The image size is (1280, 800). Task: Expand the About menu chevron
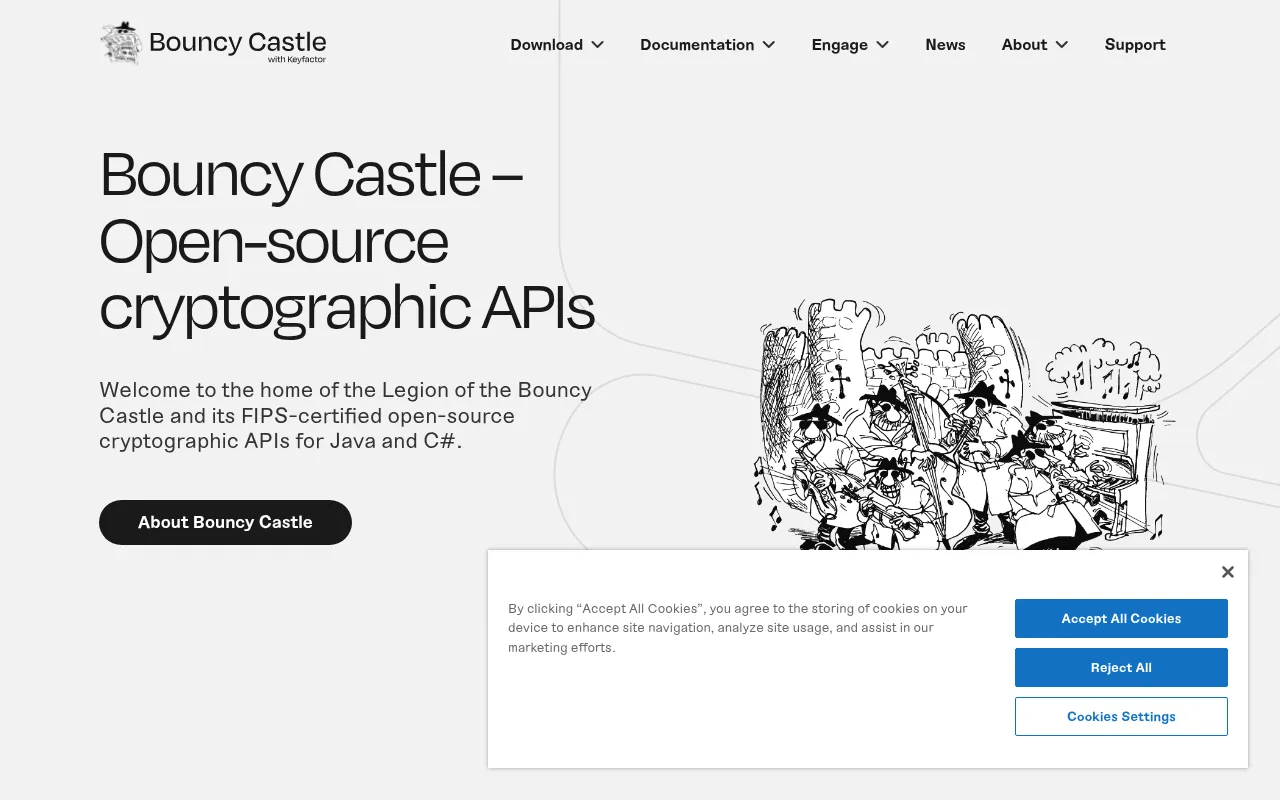pos(1062,45)
